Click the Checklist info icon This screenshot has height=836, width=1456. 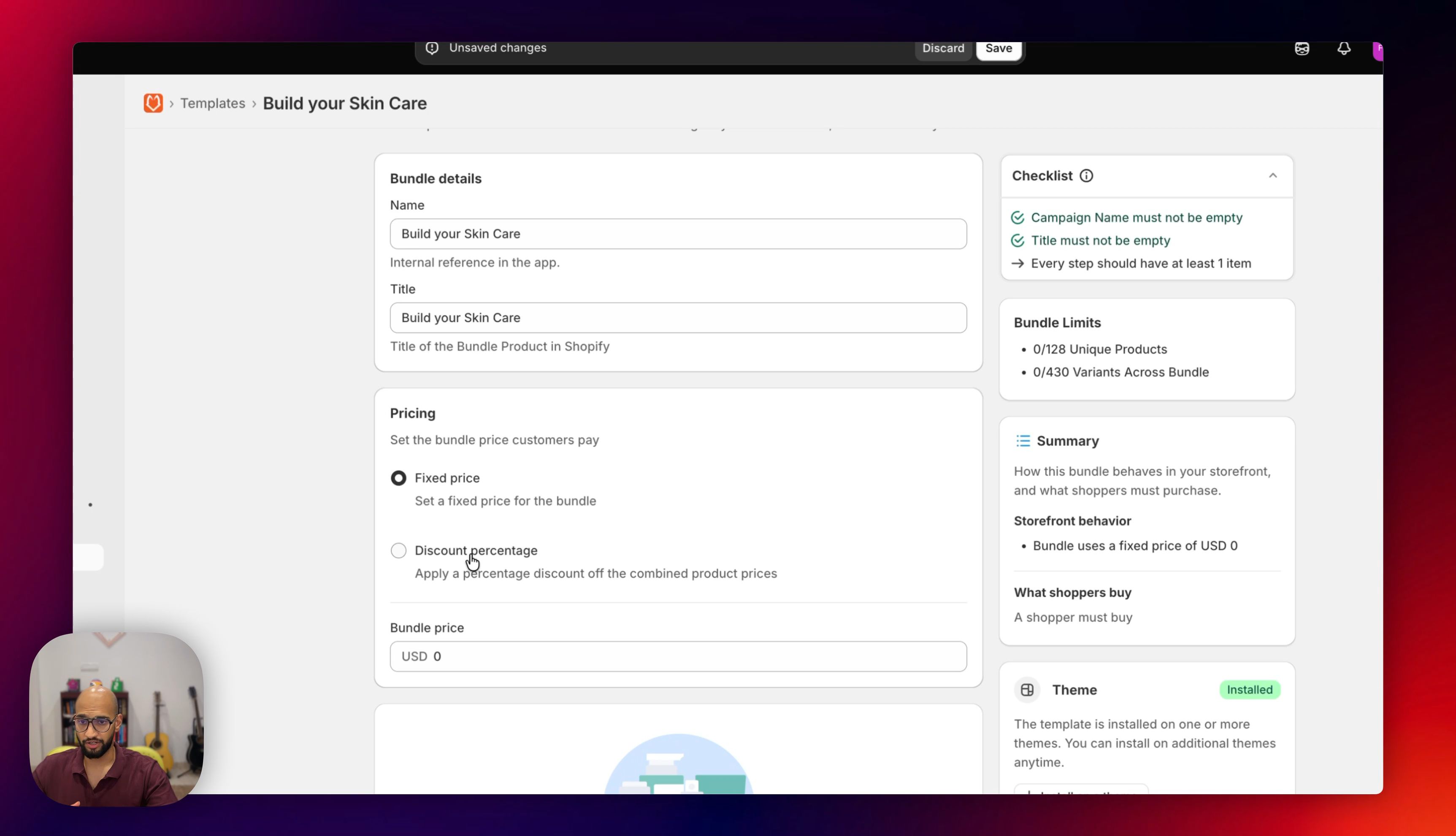pos(1086,176)
